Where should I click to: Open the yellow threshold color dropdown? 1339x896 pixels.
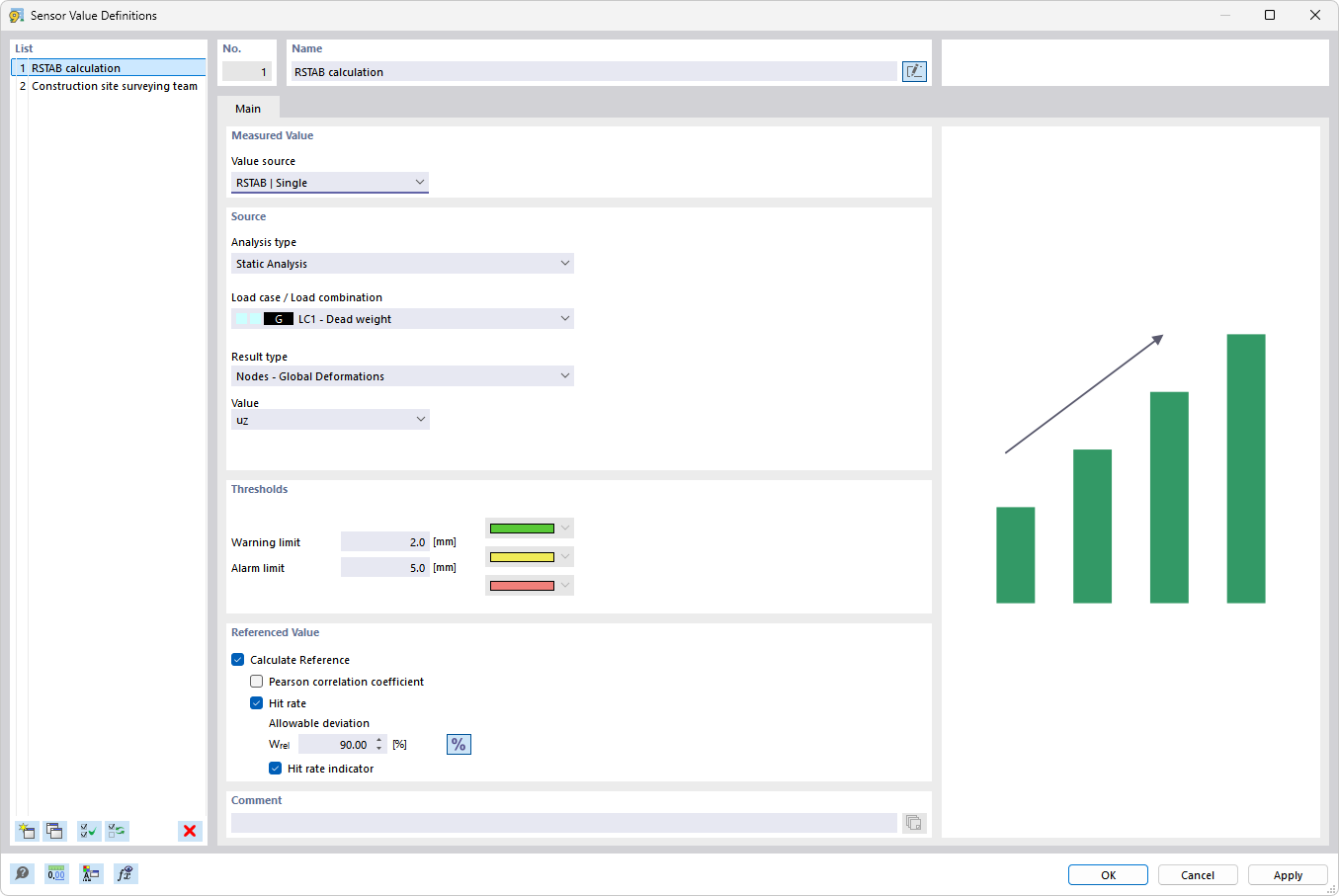coord(530,557)
